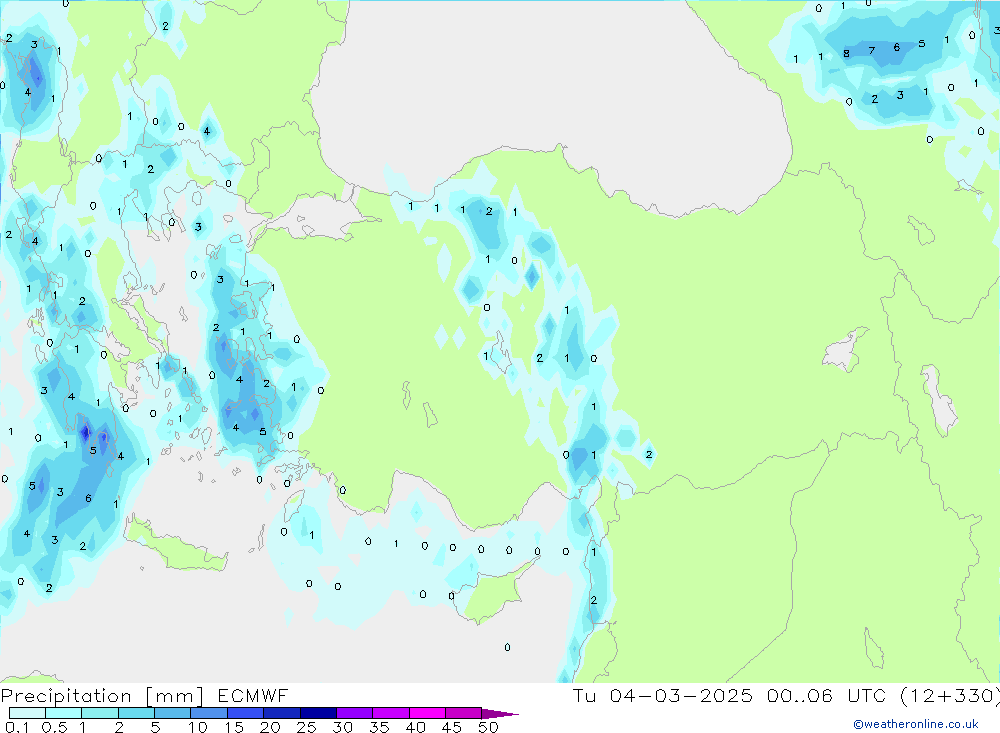Click the '10' legend scale label

pyautogui.click(x=198, y=727)
